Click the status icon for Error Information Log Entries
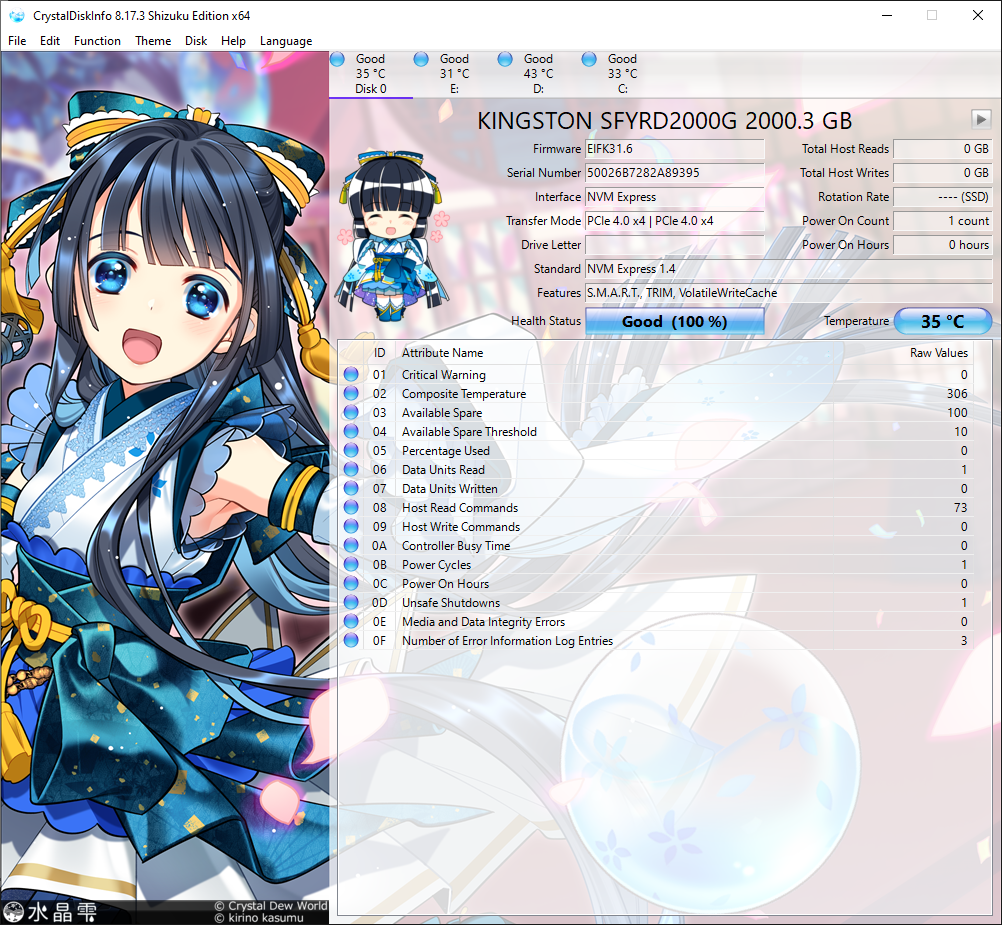1002x925 pixels. click(x=351, y=641)
